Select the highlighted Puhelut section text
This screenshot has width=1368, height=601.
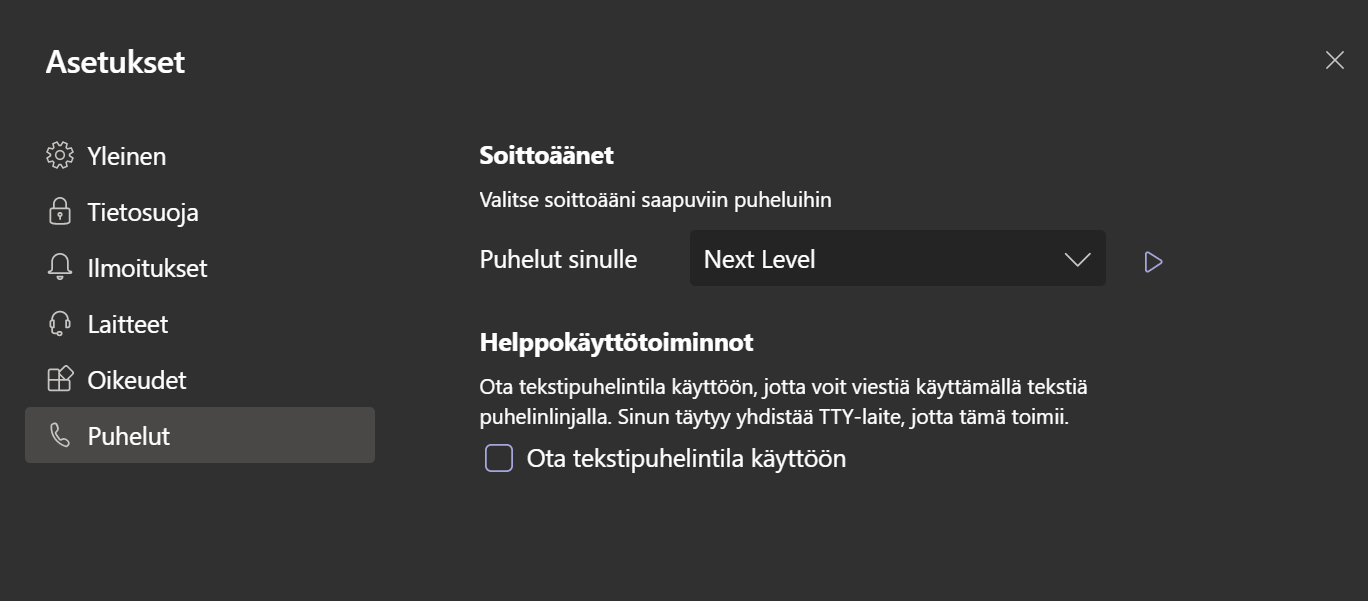click(x=129, y=436)
